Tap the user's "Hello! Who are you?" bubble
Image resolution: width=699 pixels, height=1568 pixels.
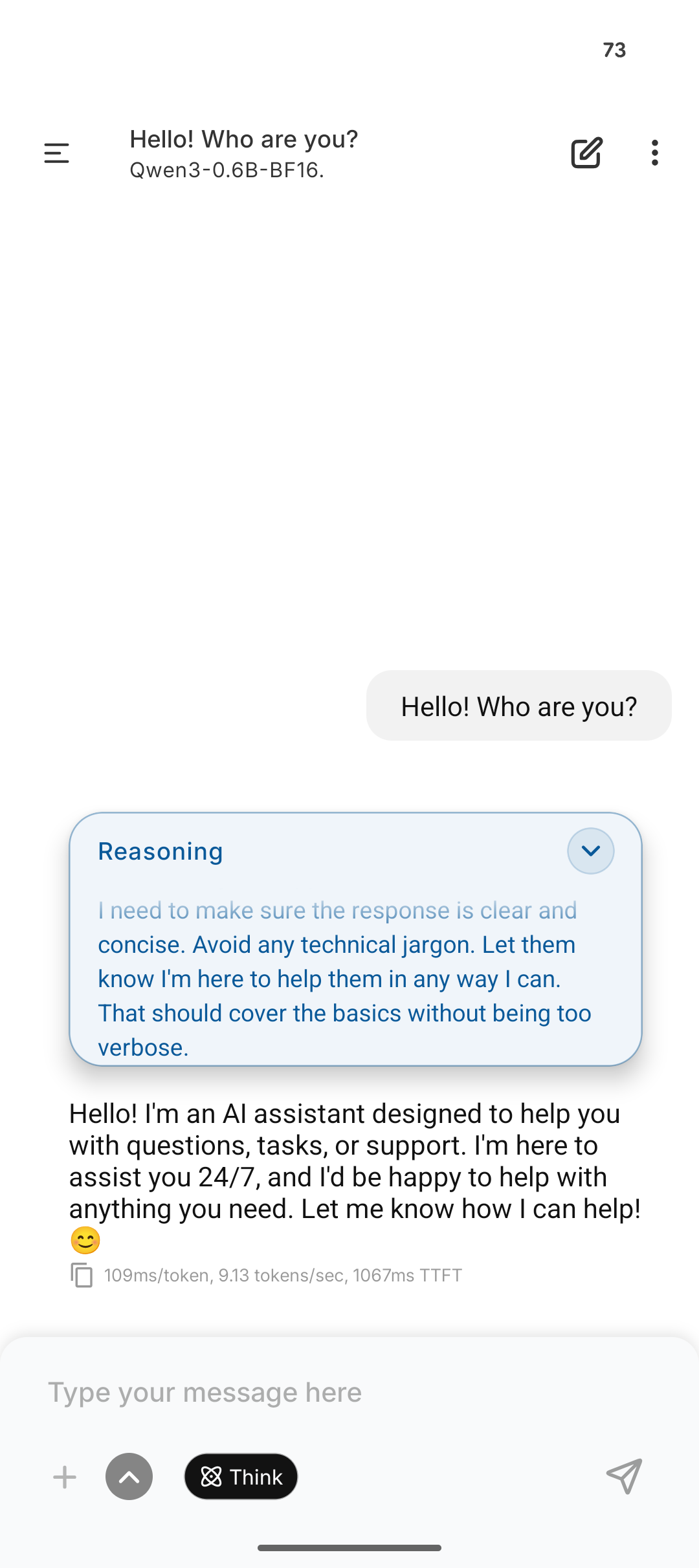click(x=518, y=706)
